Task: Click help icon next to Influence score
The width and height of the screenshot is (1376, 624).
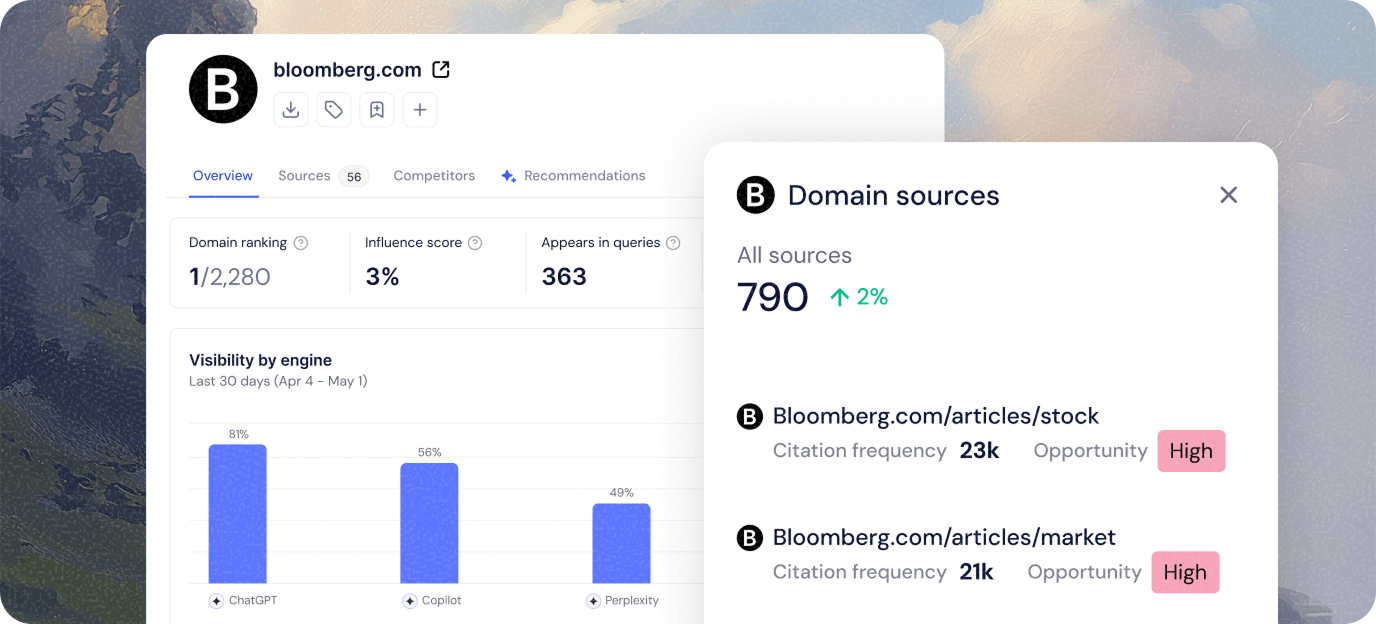Action: click(475, 243)
